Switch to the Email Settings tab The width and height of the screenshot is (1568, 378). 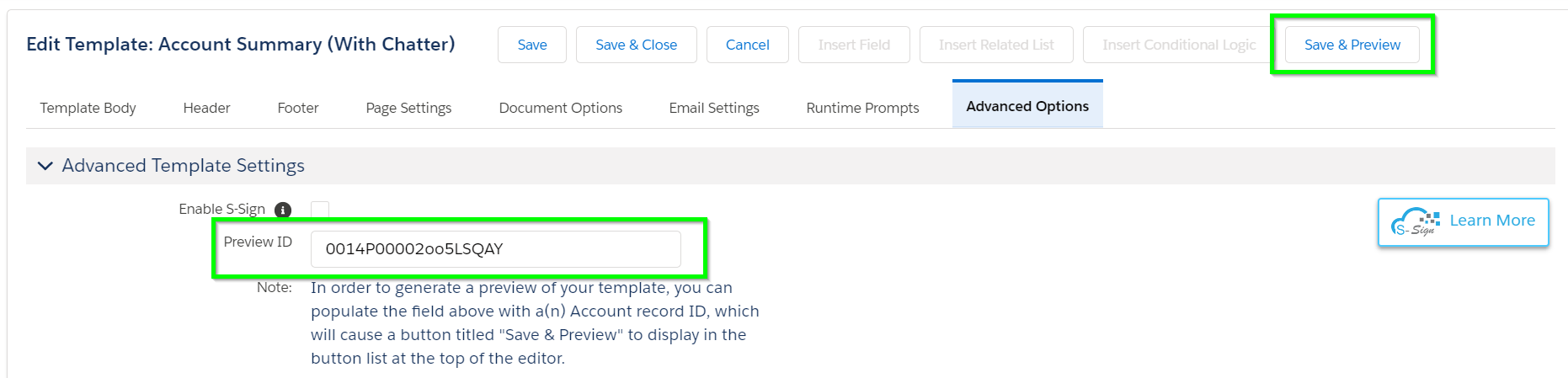(x=714, y=108)
